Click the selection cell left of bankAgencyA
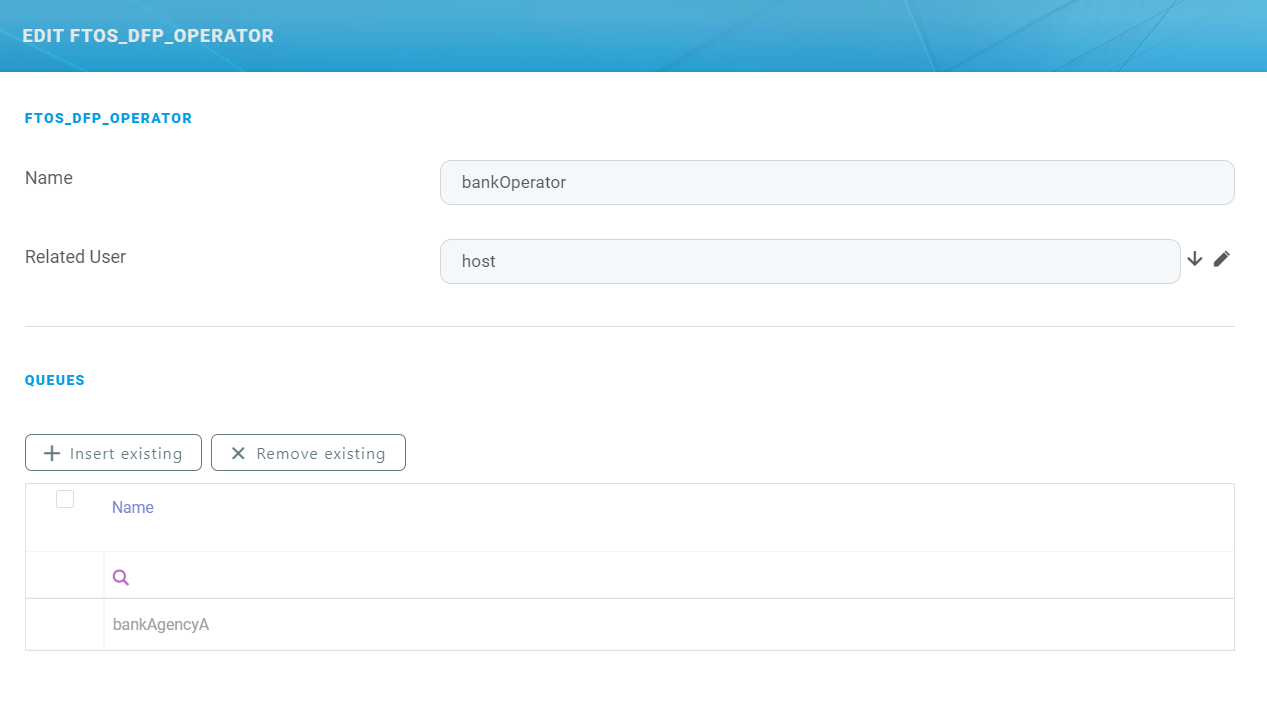The image size is (1267, 717). (65, 625)
